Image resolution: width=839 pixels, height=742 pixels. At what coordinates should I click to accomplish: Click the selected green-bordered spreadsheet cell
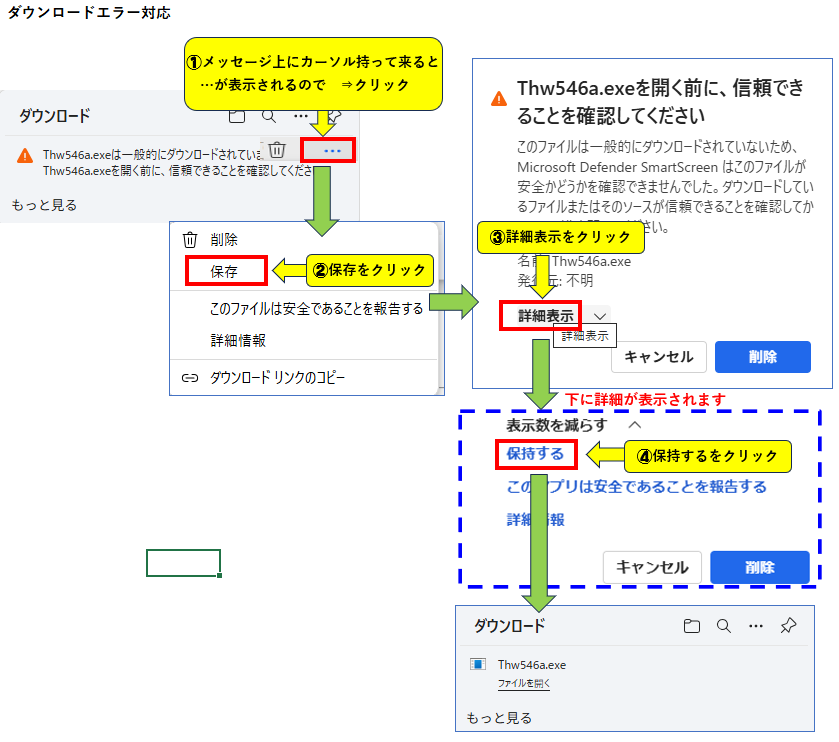coord(183,563)
